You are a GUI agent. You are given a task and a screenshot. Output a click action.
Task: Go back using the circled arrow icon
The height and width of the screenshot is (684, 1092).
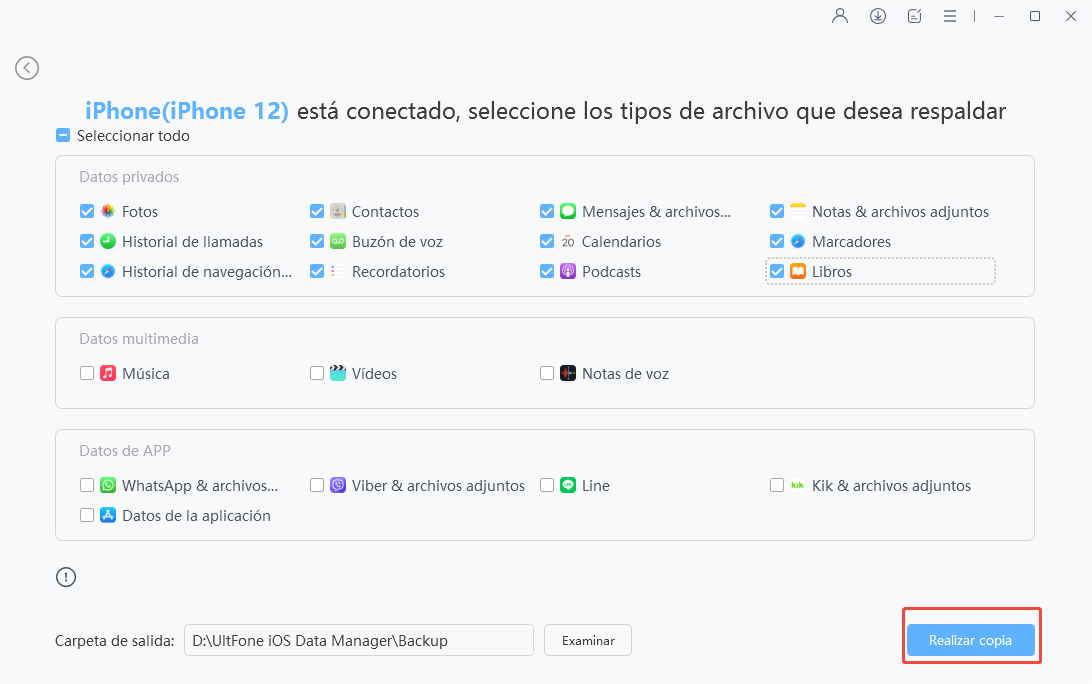click(27, 68)
